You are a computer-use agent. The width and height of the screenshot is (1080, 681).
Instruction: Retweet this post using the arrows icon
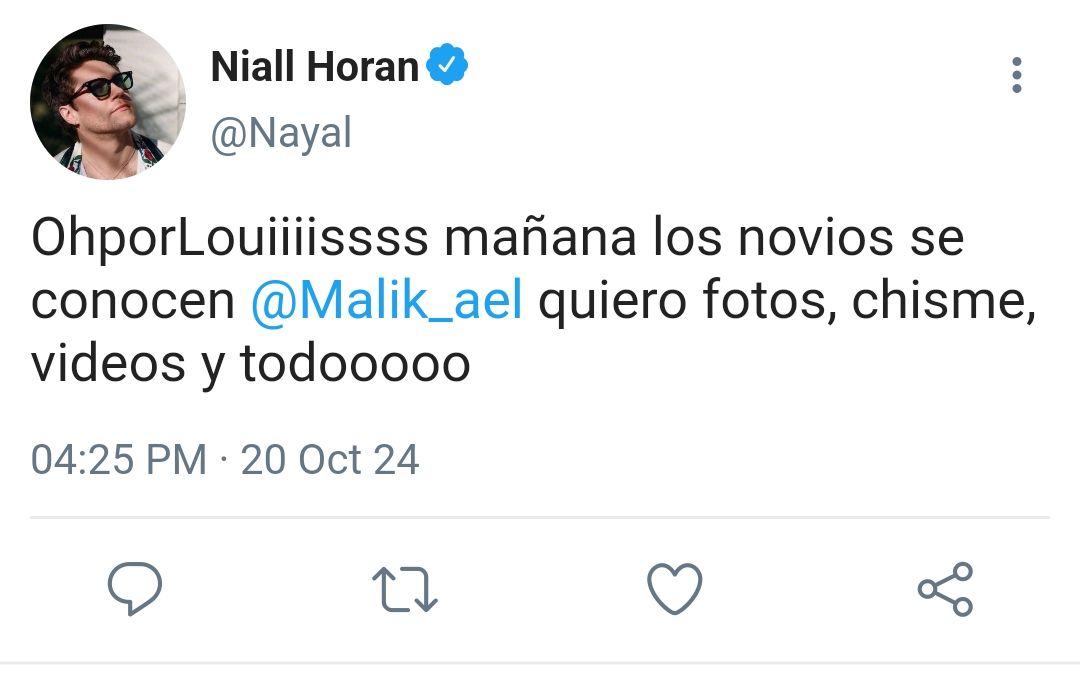pos(404,589)
